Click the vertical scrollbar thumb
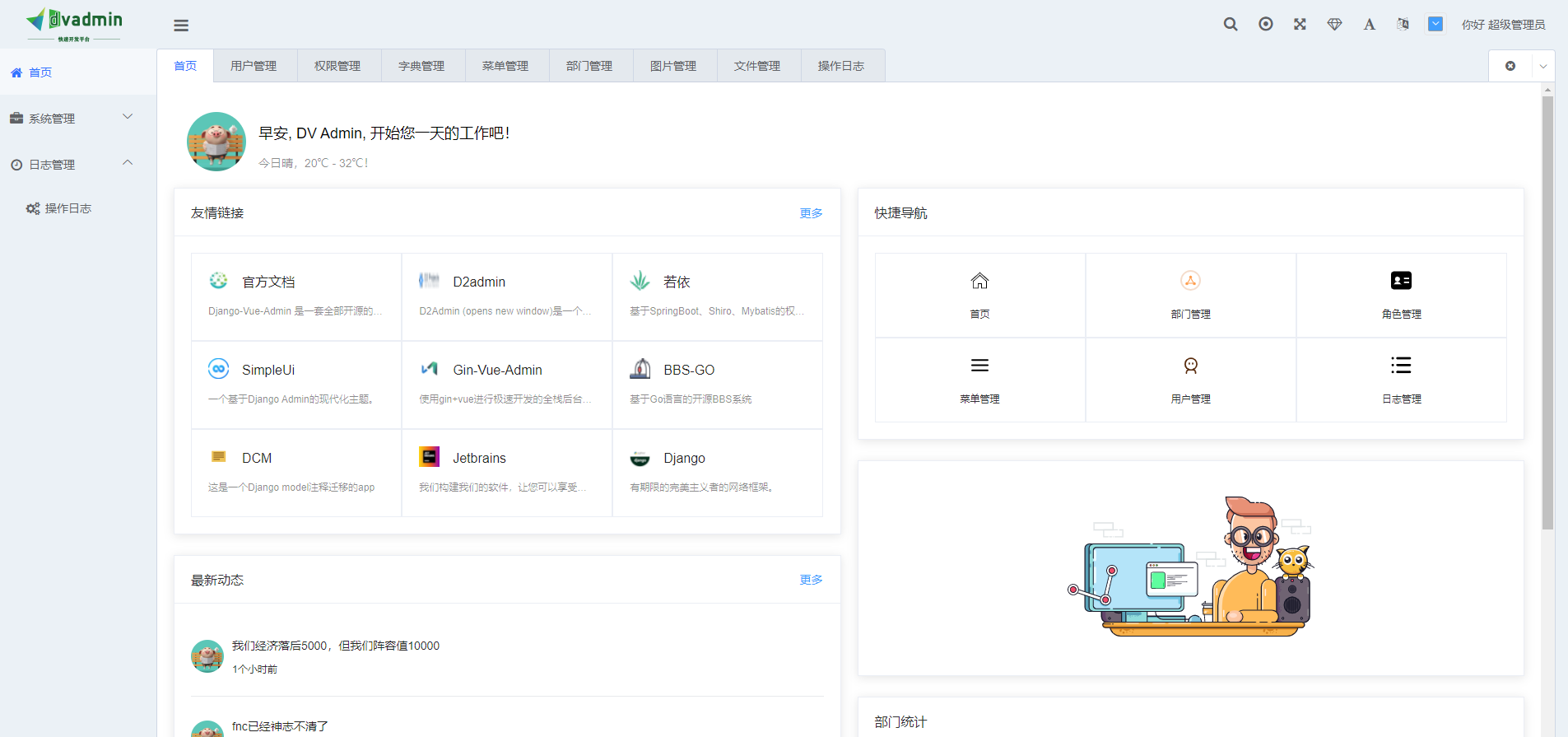Screen dimensions: 1568x737 click(1547, 313)
